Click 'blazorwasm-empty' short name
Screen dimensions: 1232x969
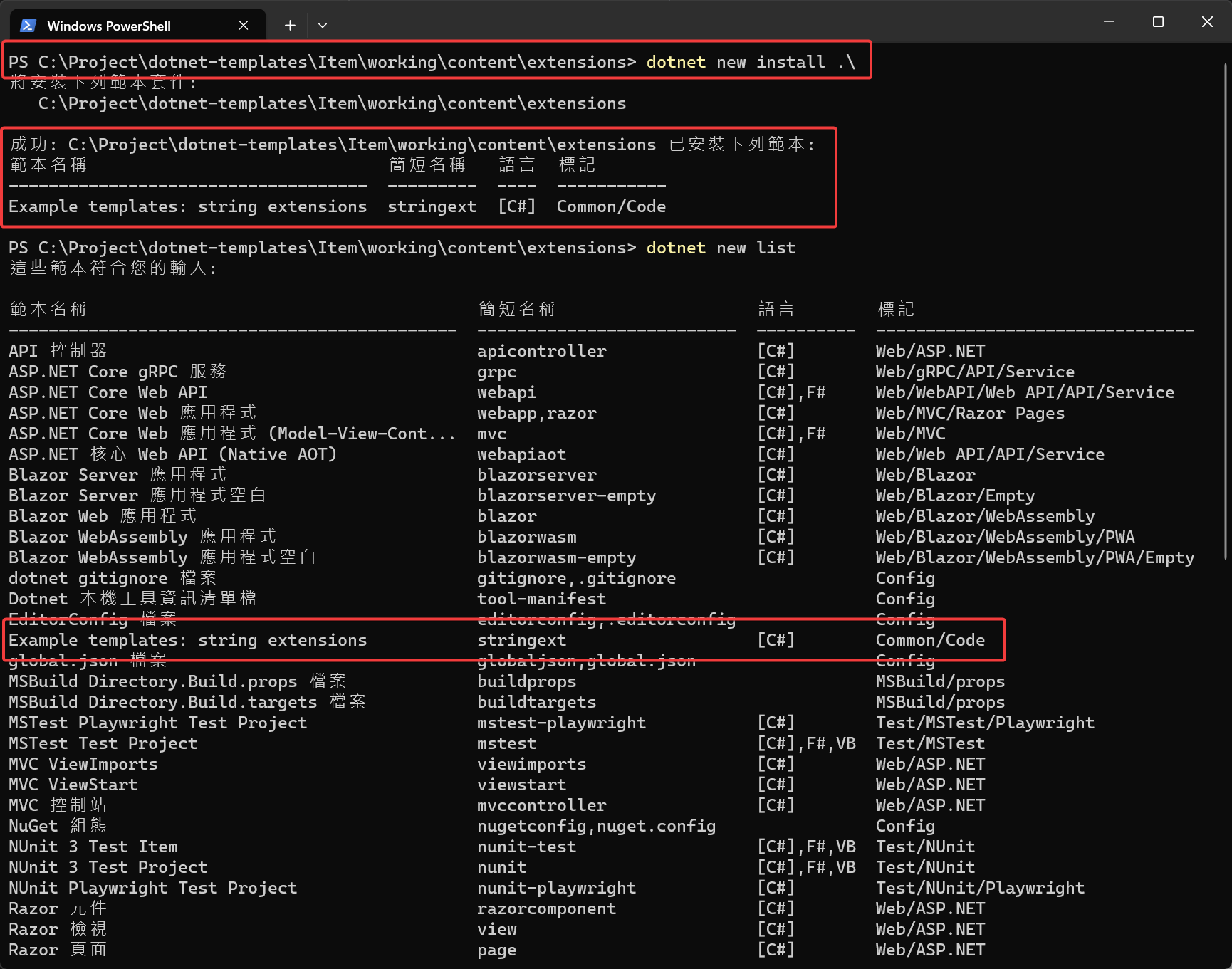coord(557,557)
